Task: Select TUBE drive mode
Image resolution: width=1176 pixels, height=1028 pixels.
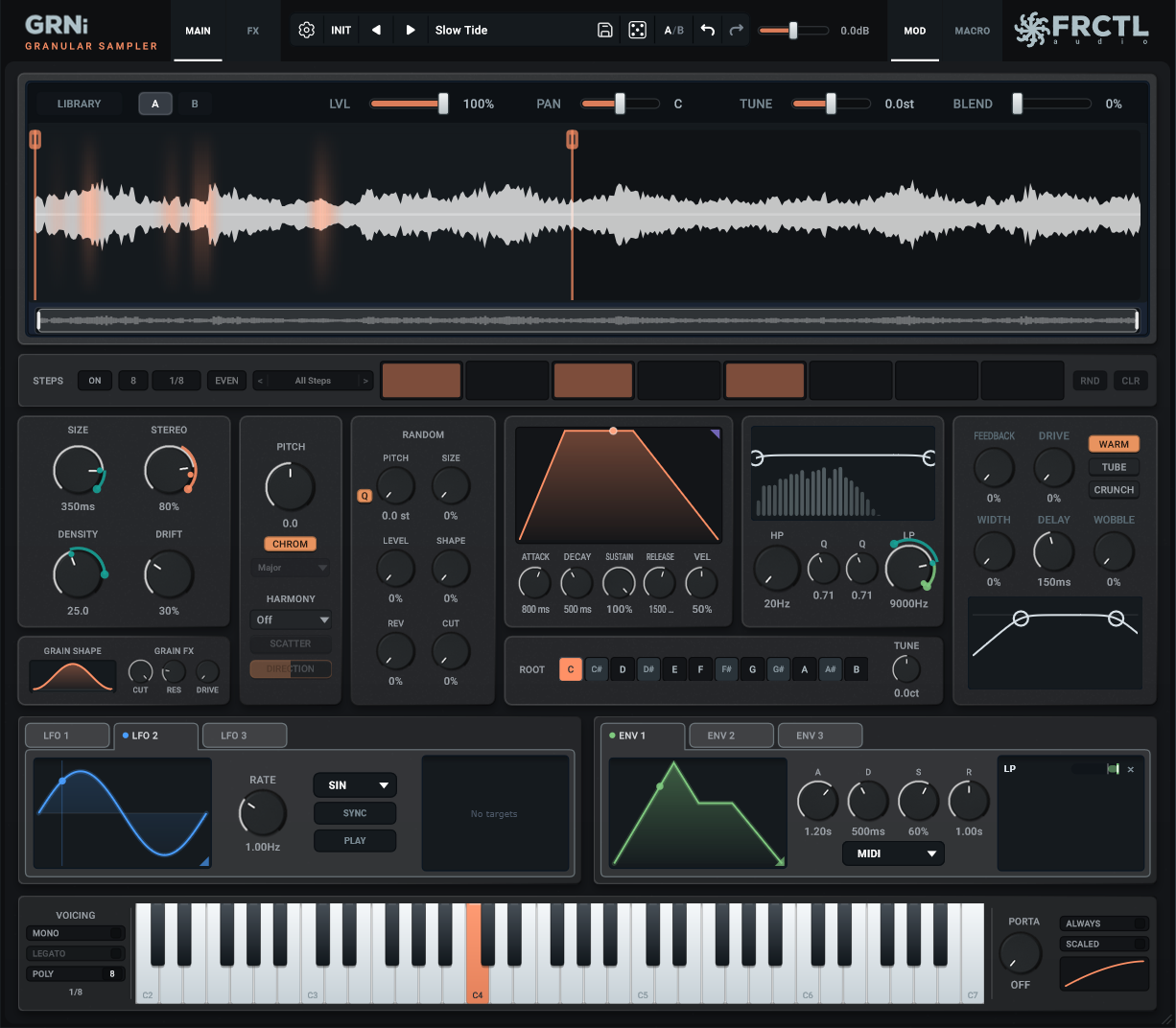Action: (x=1114, y=467)
